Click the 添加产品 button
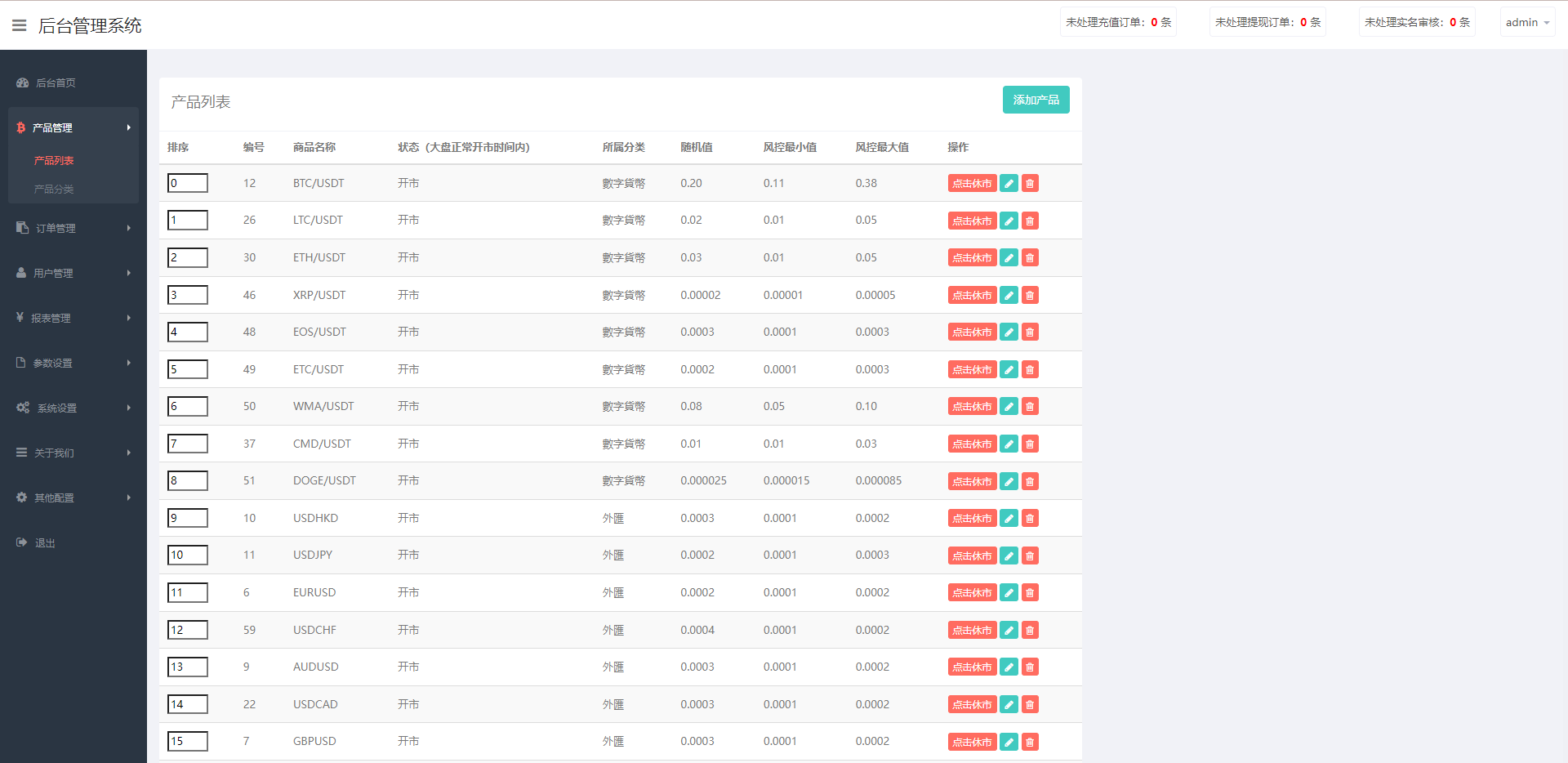 point(1036,100)
